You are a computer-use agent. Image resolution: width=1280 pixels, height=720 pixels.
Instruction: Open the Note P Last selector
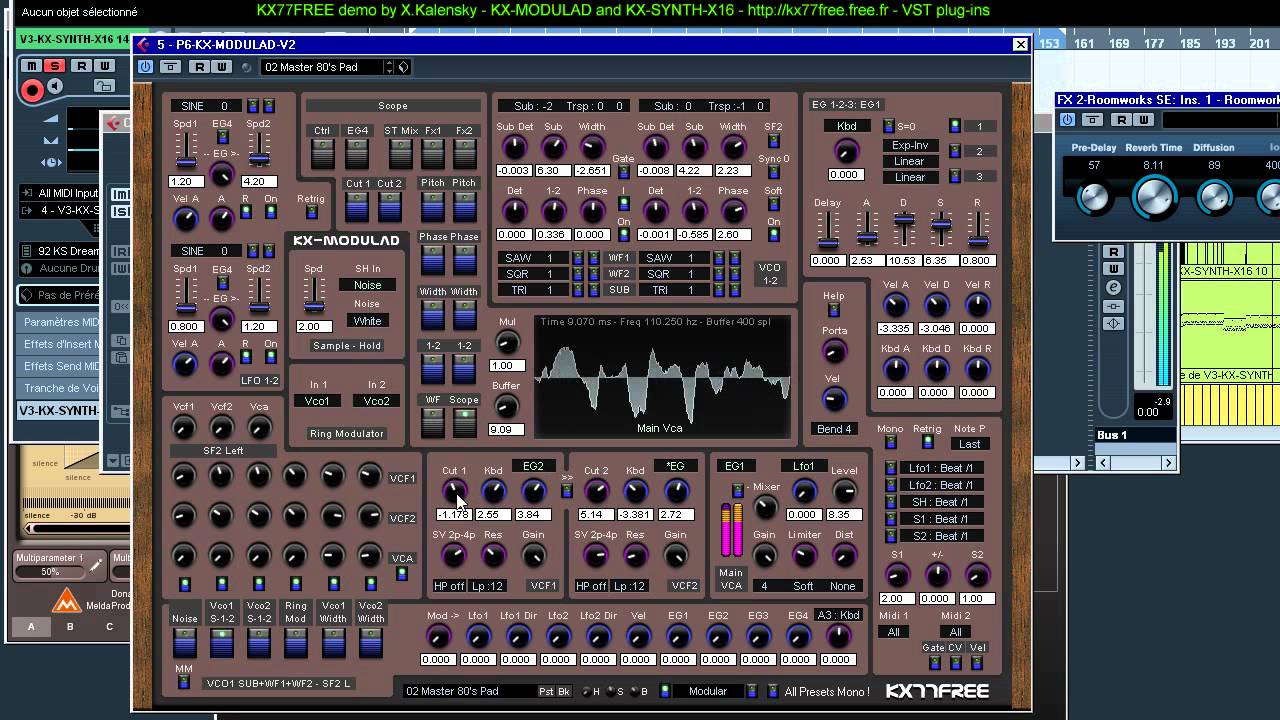pos(969,444)
